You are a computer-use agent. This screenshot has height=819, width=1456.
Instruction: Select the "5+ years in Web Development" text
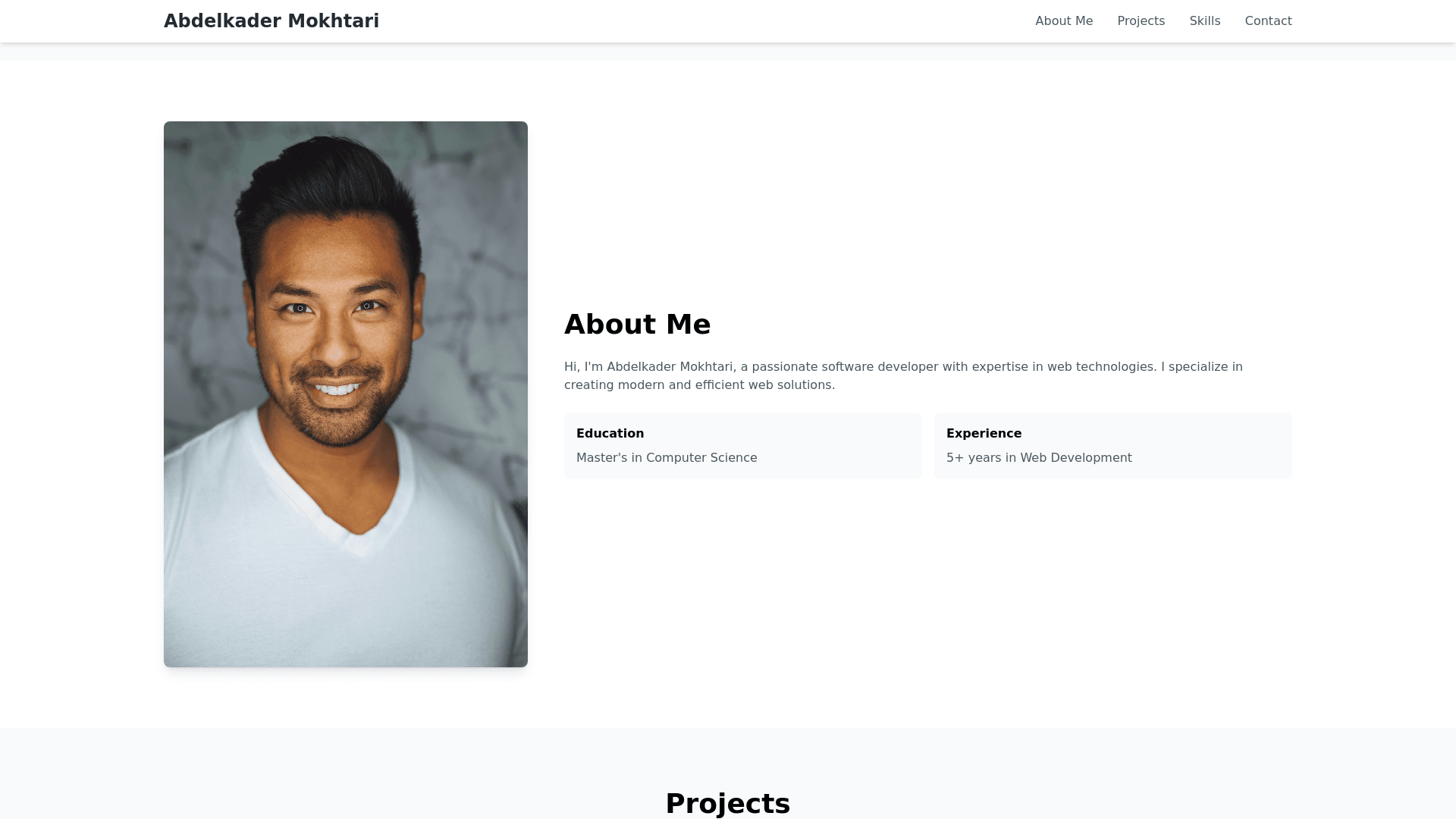1039,458
